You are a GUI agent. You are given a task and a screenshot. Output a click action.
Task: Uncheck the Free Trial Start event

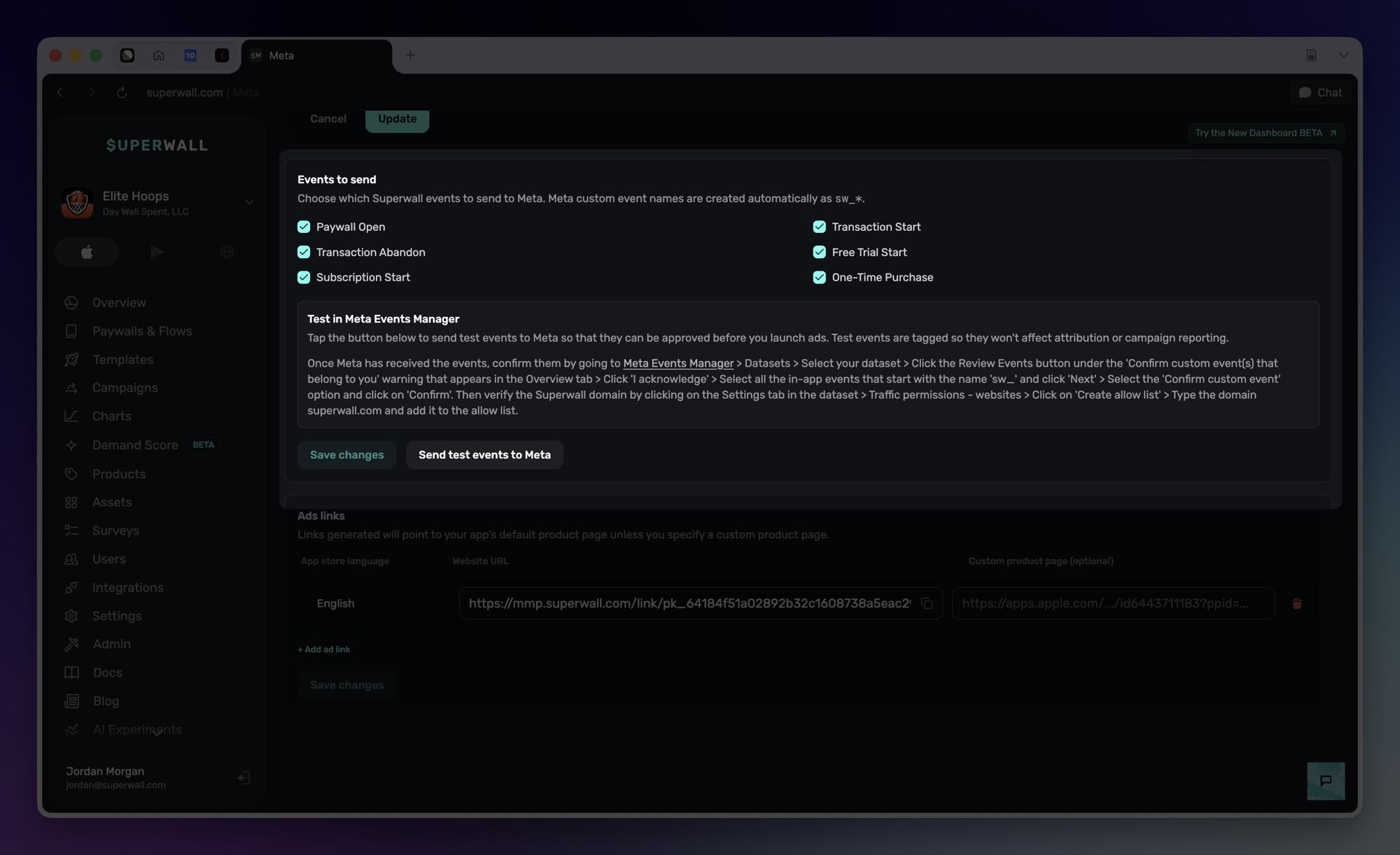(x=819, y=252)
